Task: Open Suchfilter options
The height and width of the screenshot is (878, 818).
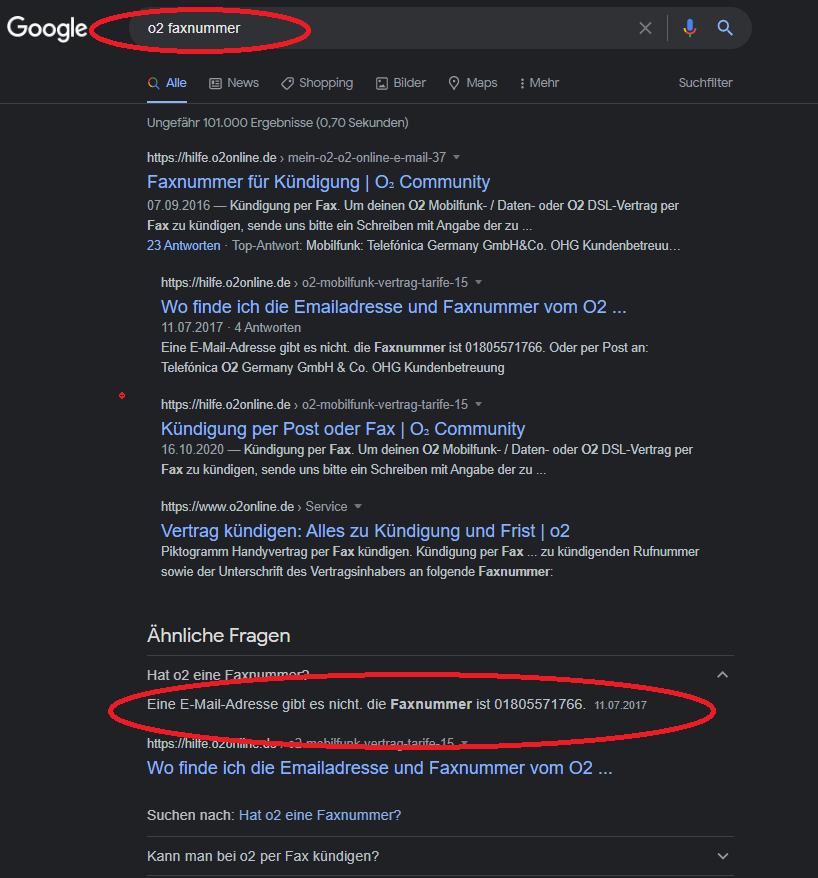Action: point(705,83)
